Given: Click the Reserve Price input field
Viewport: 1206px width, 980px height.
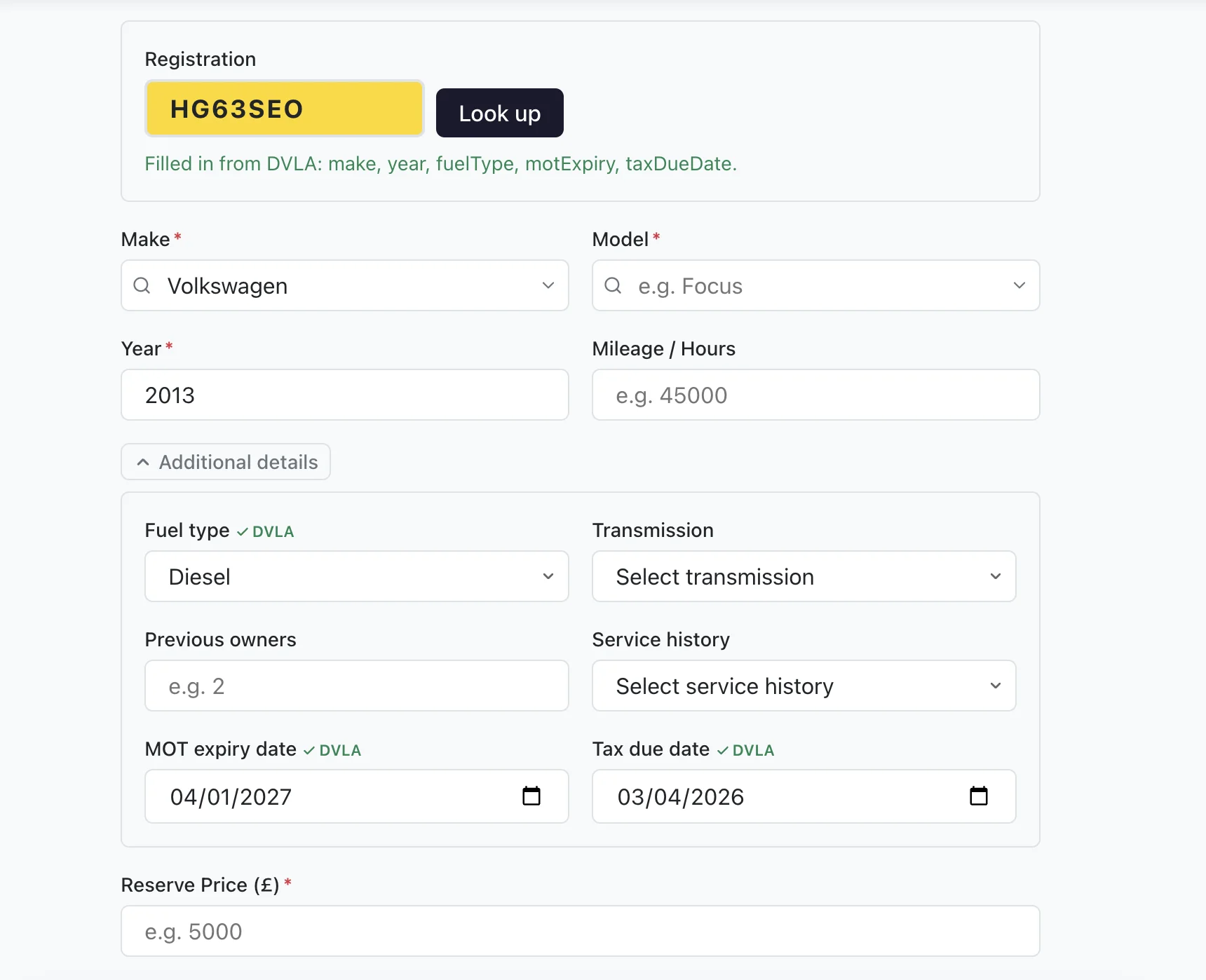Looking at the screenshot, I should (580, 931).
